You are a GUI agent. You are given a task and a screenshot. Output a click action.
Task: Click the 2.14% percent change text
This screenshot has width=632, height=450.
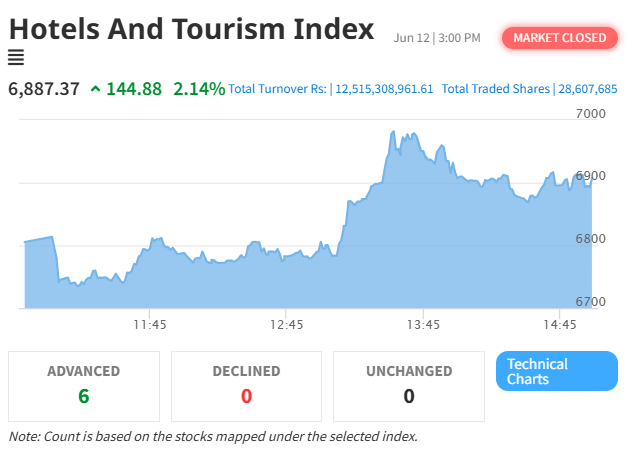pyautogui.click(x=199, y=89)
